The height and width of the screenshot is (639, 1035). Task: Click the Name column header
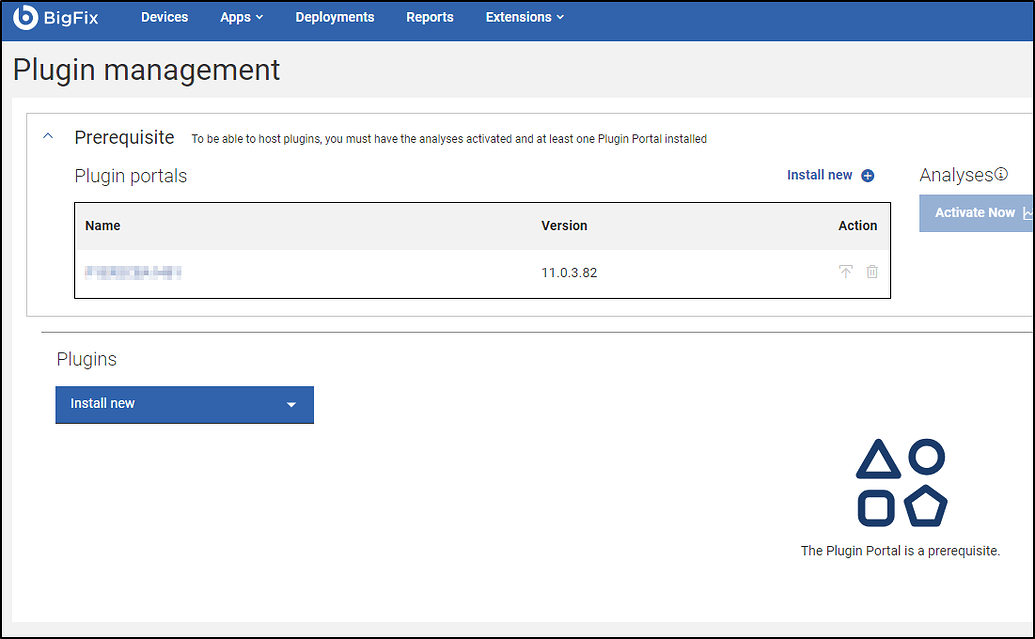coord(102,226)
